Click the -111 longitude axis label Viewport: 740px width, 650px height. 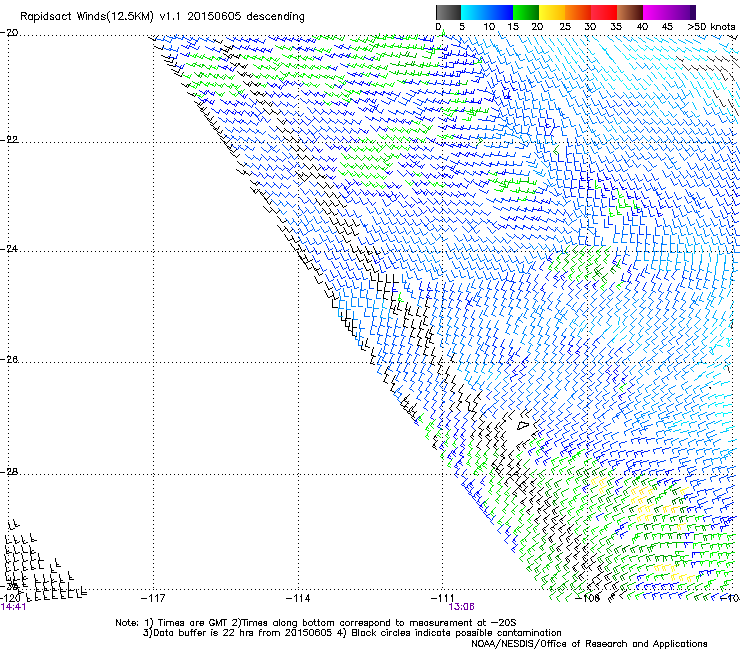click(443, 598)
